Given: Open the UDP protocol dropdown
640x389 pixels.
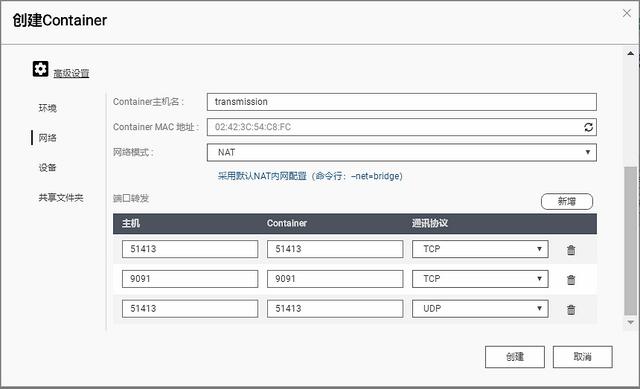Looking at the screenshot, I should [x=480, y=309].
